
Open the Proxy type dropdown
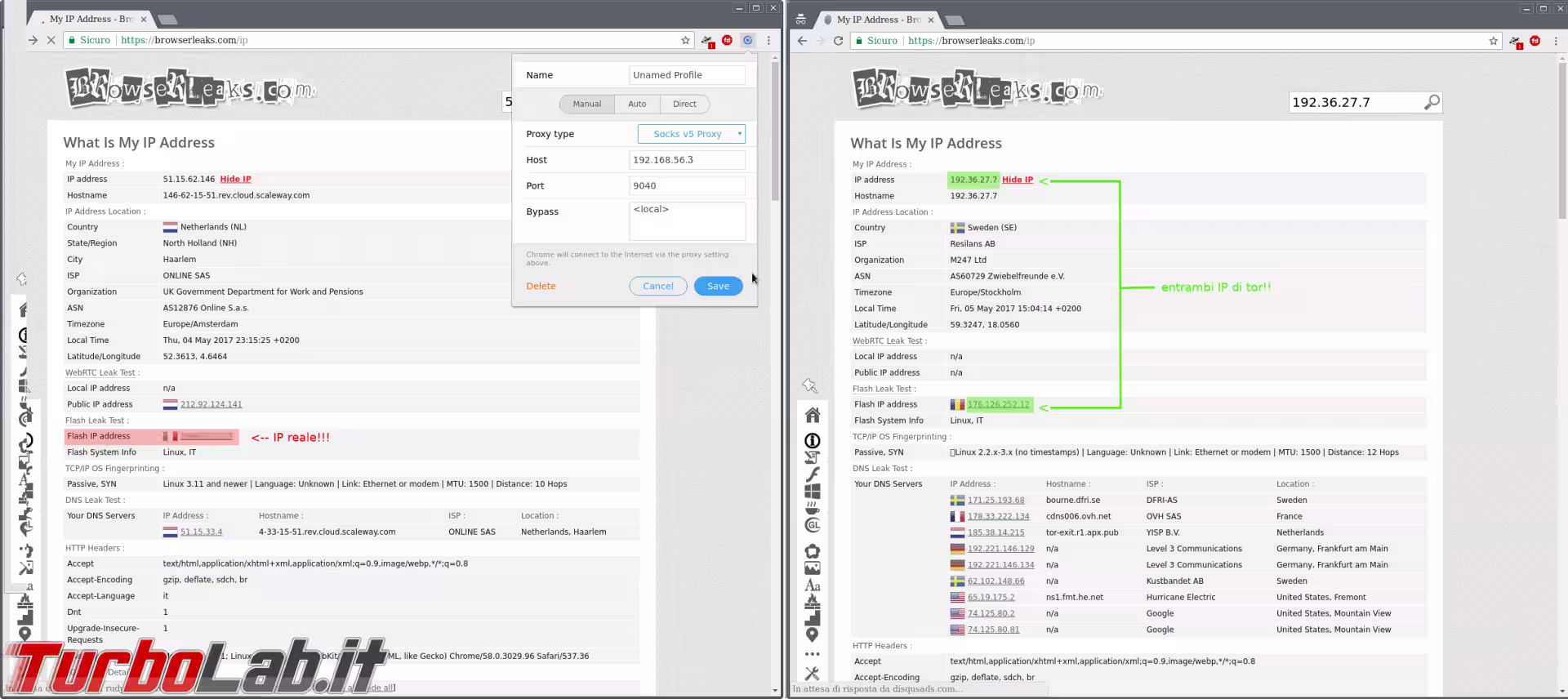pos(691,134)
